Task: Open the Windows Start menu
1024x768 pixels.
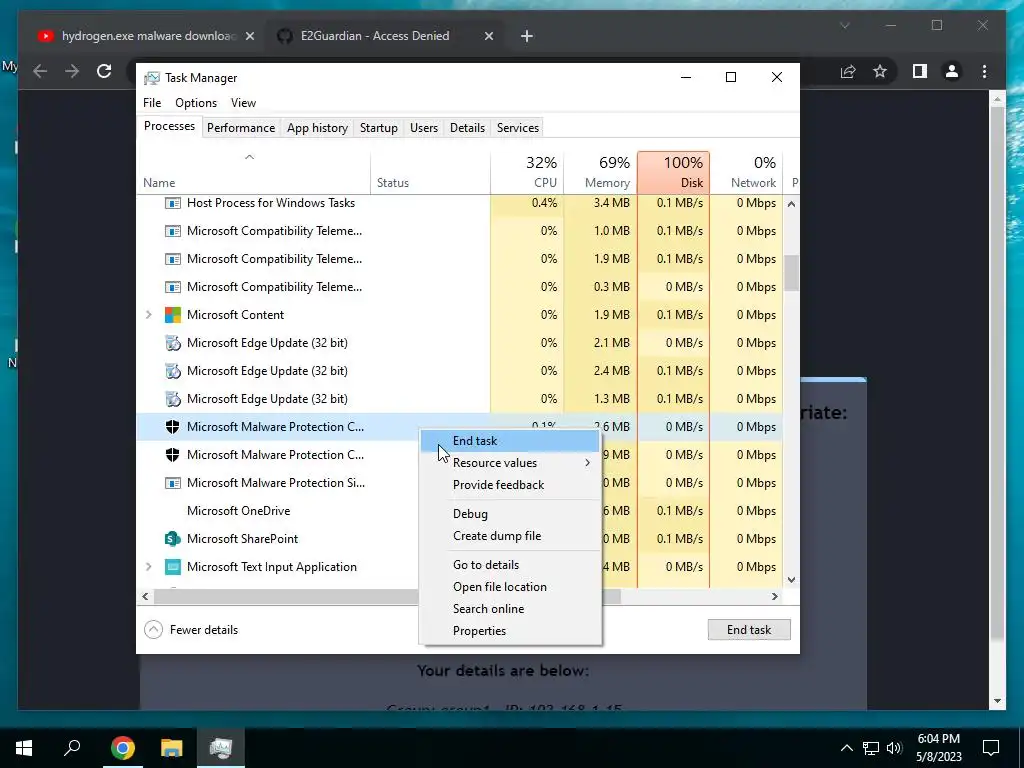Action: [x=24, y=748]
